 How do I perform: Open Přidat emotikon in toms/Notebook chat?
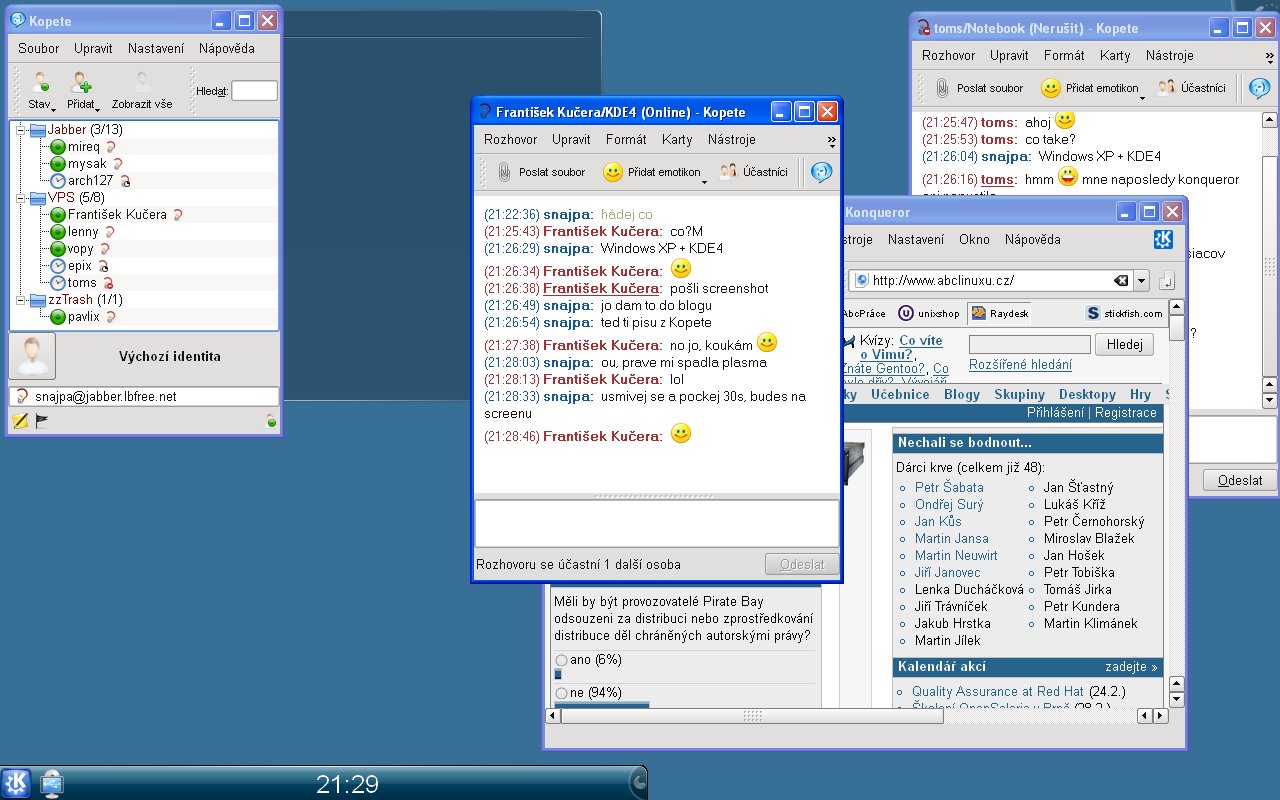click(1093, 88)
